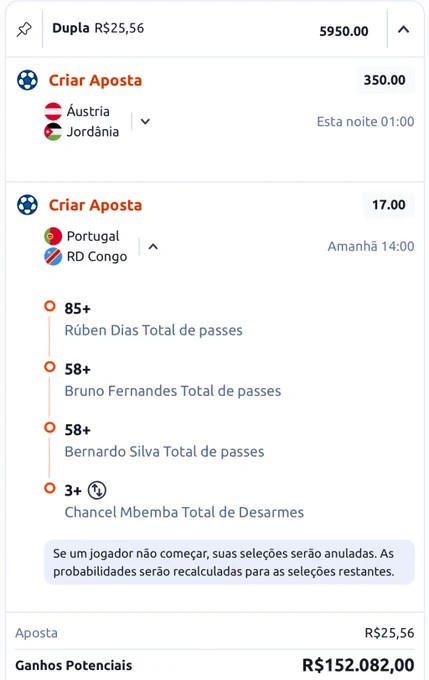Edit the Aposta stake amount R$25,56
This screenshot has width=429, height=680.
(x=390, y=633)
